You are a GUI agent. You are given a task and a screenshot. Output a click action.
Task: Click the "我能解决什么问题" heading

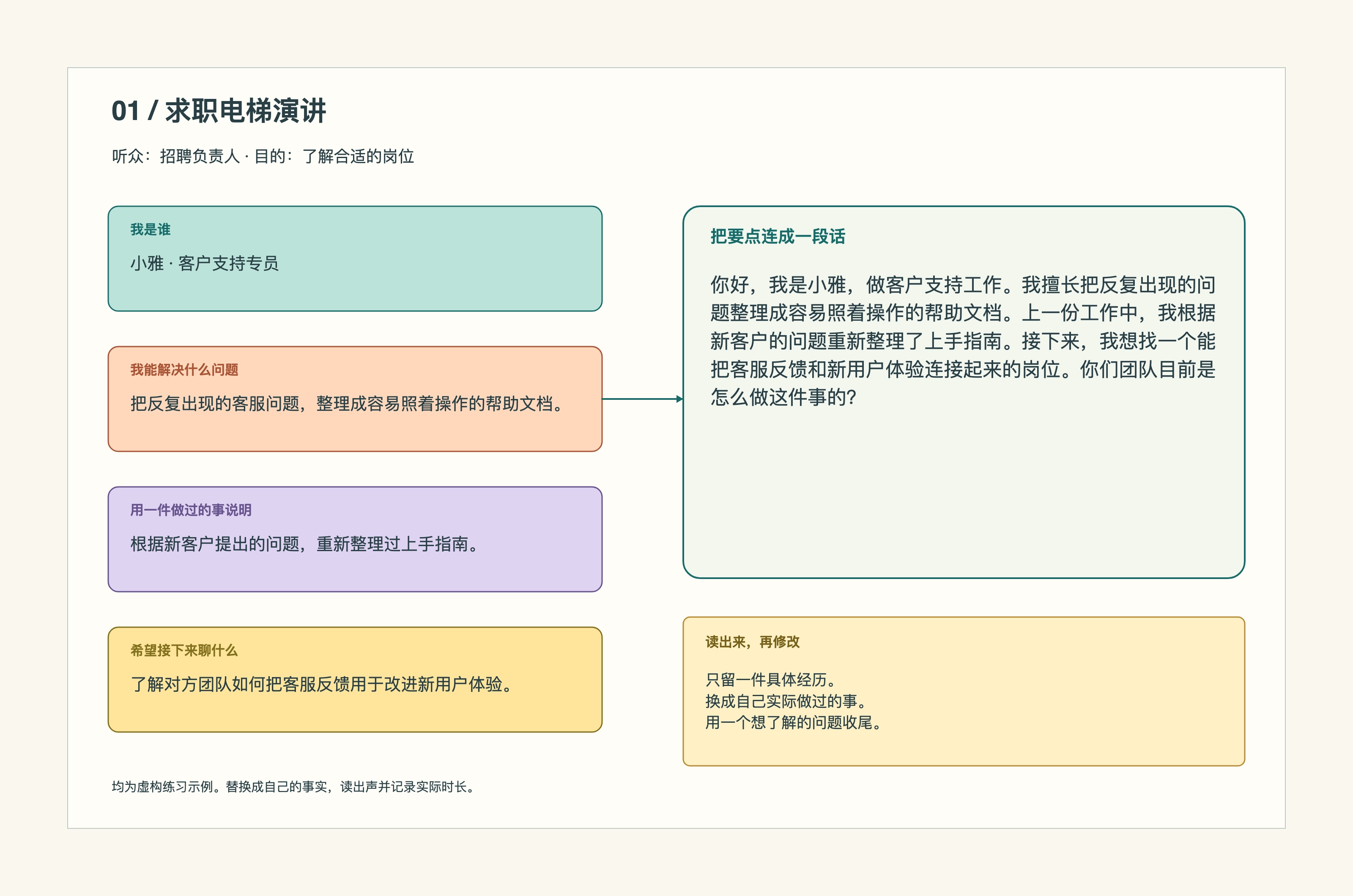point(184,370)
